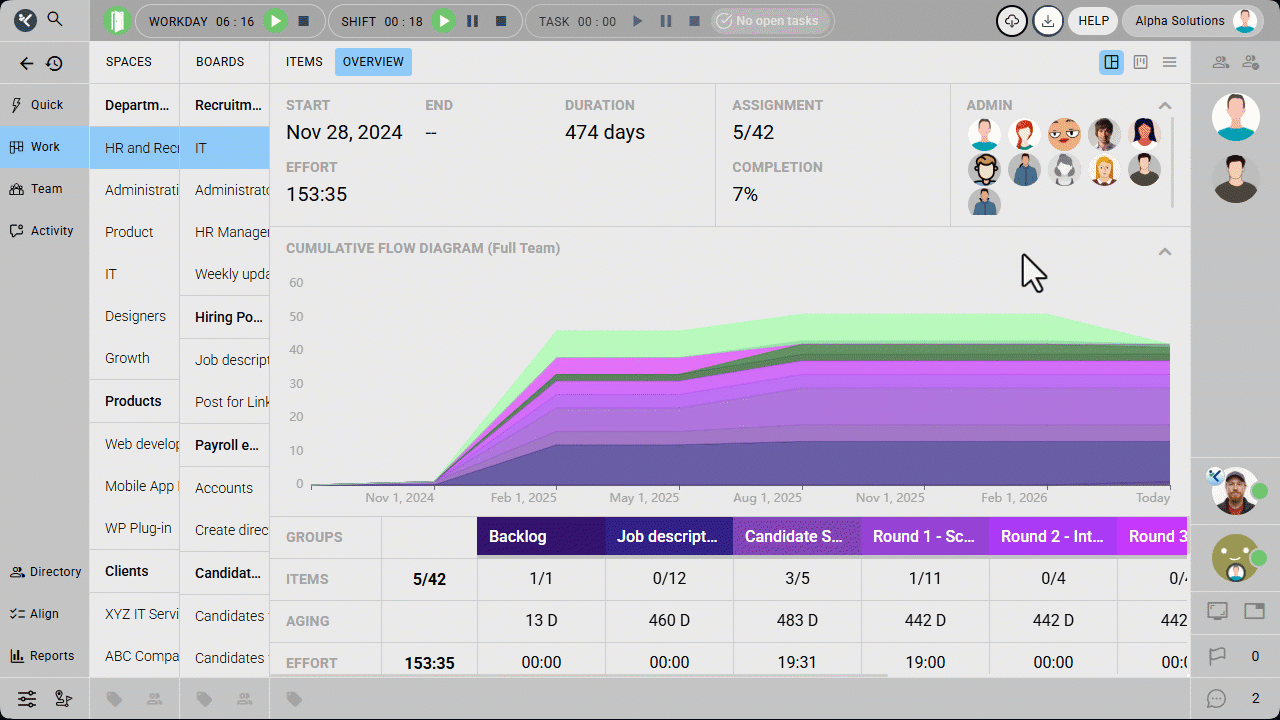Select the Overview tab
Screen dimensions: 1280x720
tap(373, 62)
